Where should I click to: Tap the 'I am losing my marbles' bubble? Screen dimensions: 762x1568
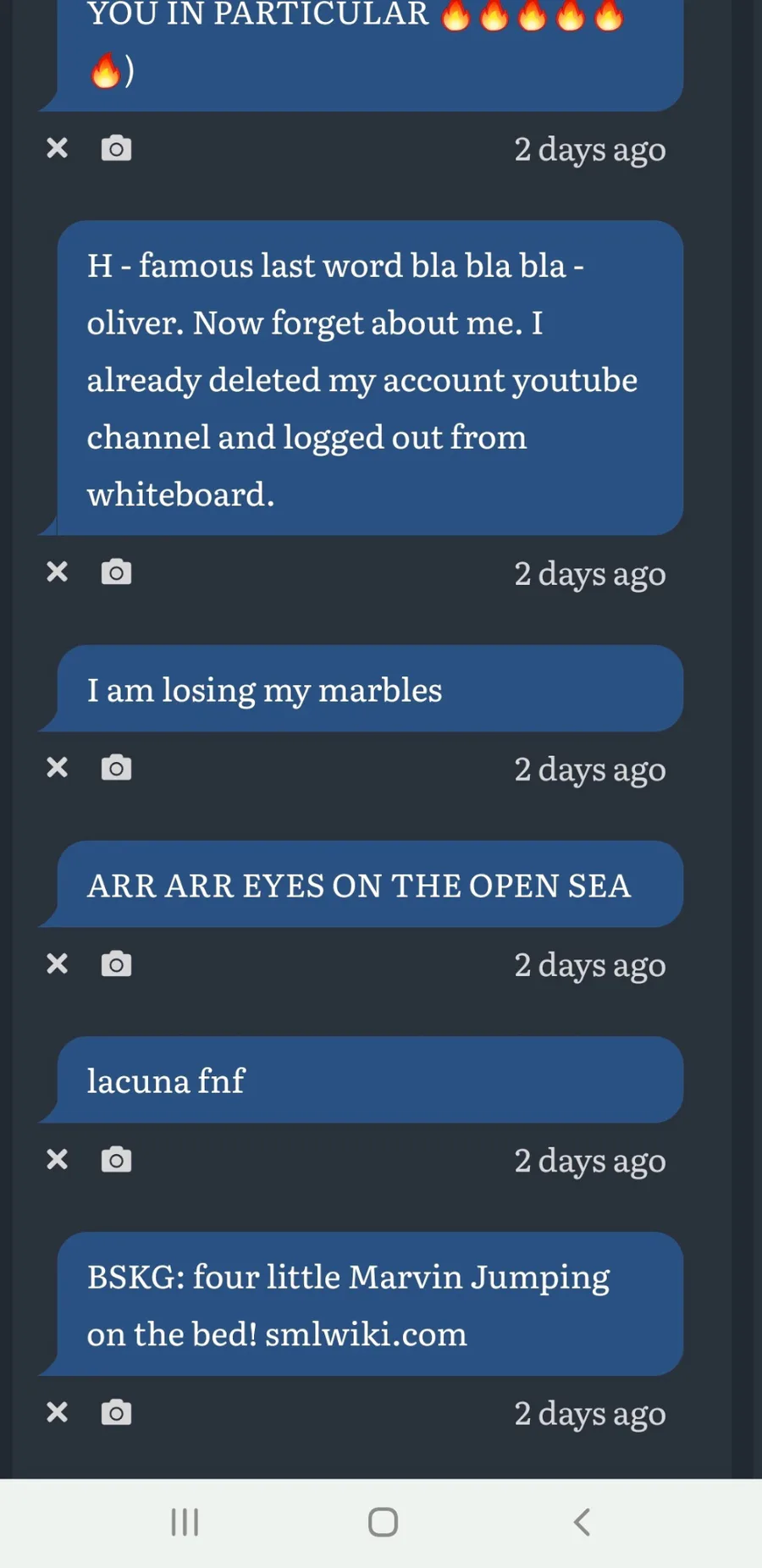(369, 689)
